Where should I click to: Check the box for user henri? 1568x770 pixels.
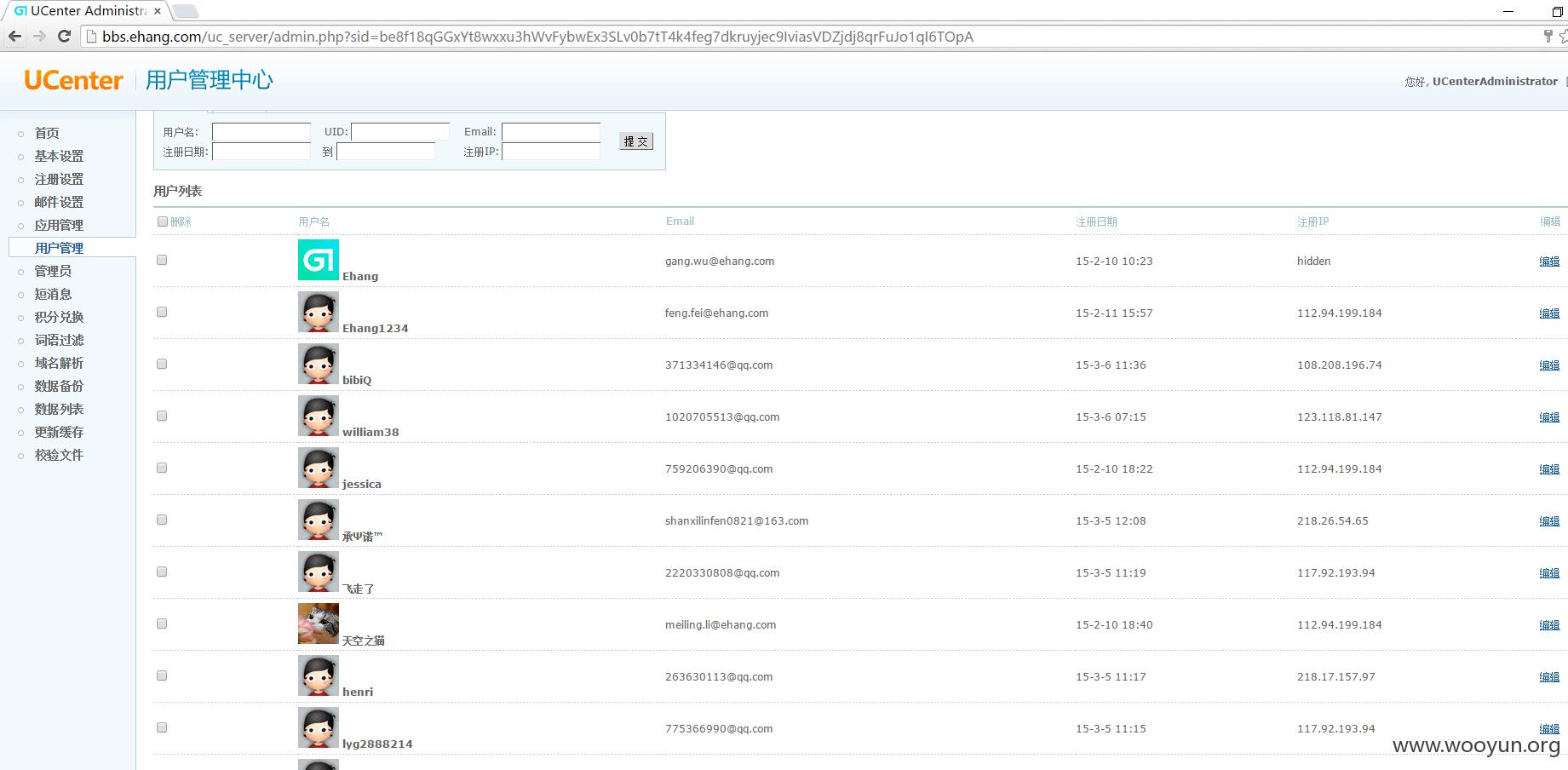(x=162, y=675)
